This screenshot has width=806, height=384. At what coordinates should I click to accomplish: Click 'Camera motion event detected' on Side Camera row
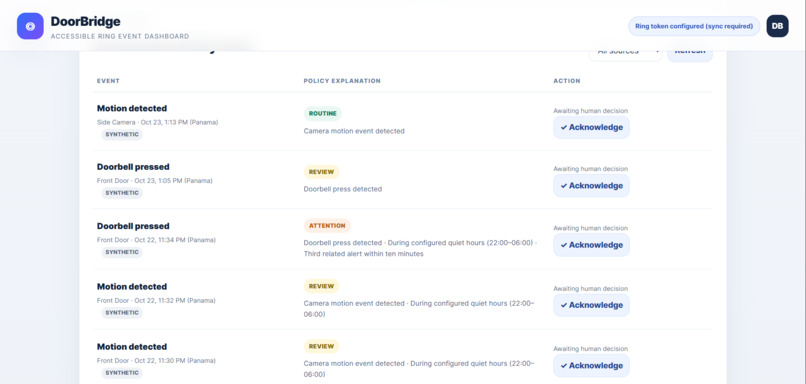coord(354,131)
